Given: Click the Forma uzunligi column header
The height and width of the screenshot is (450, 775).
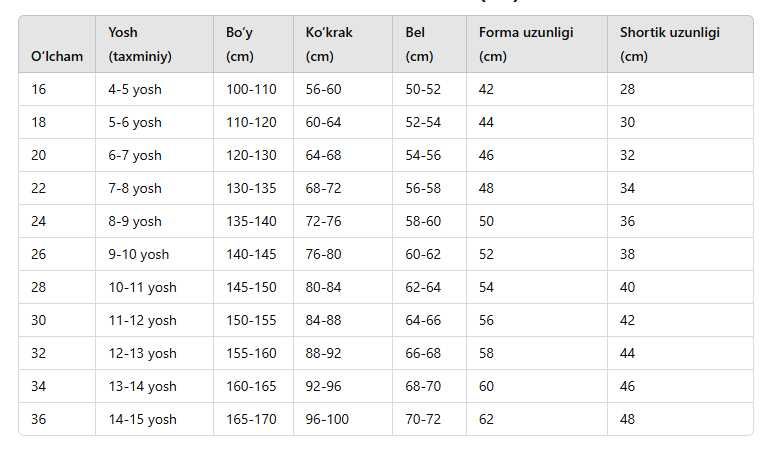Looking at the screenshot, I should 526,44.
